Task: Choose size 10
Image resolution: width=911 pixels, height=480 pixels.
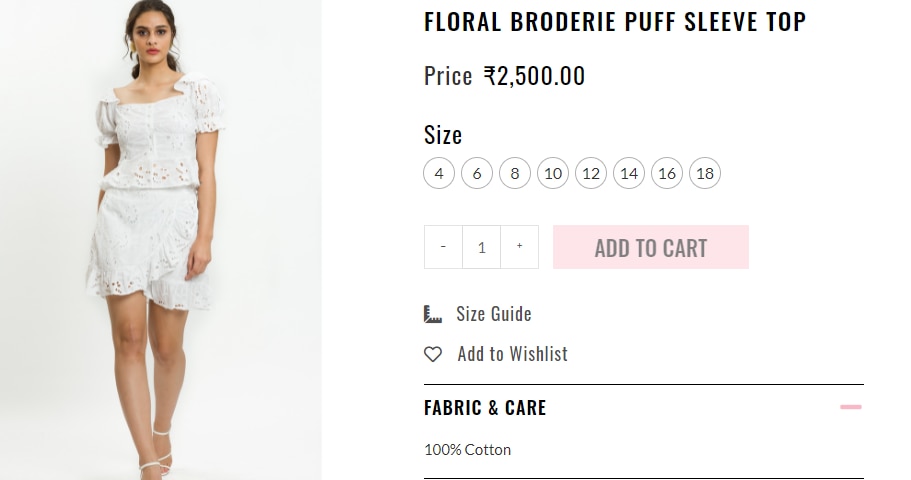Action: (x=553, y=173)
